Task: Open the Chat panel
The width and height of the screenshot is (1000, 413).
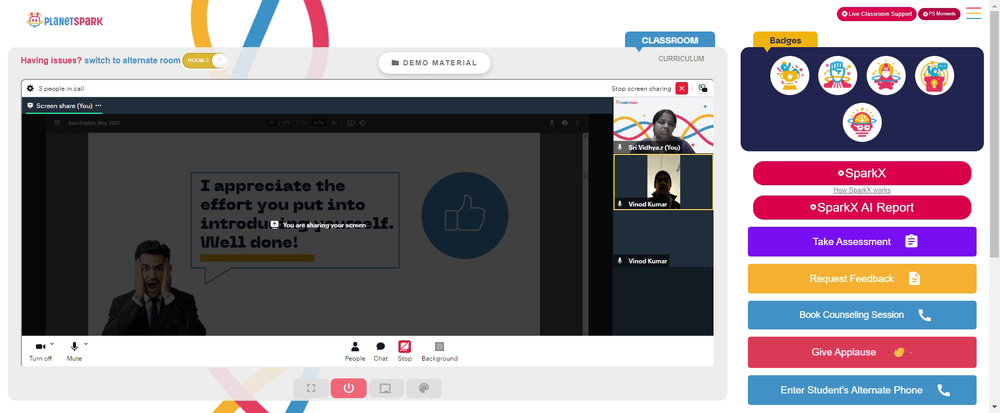Action: pos(381,351)
